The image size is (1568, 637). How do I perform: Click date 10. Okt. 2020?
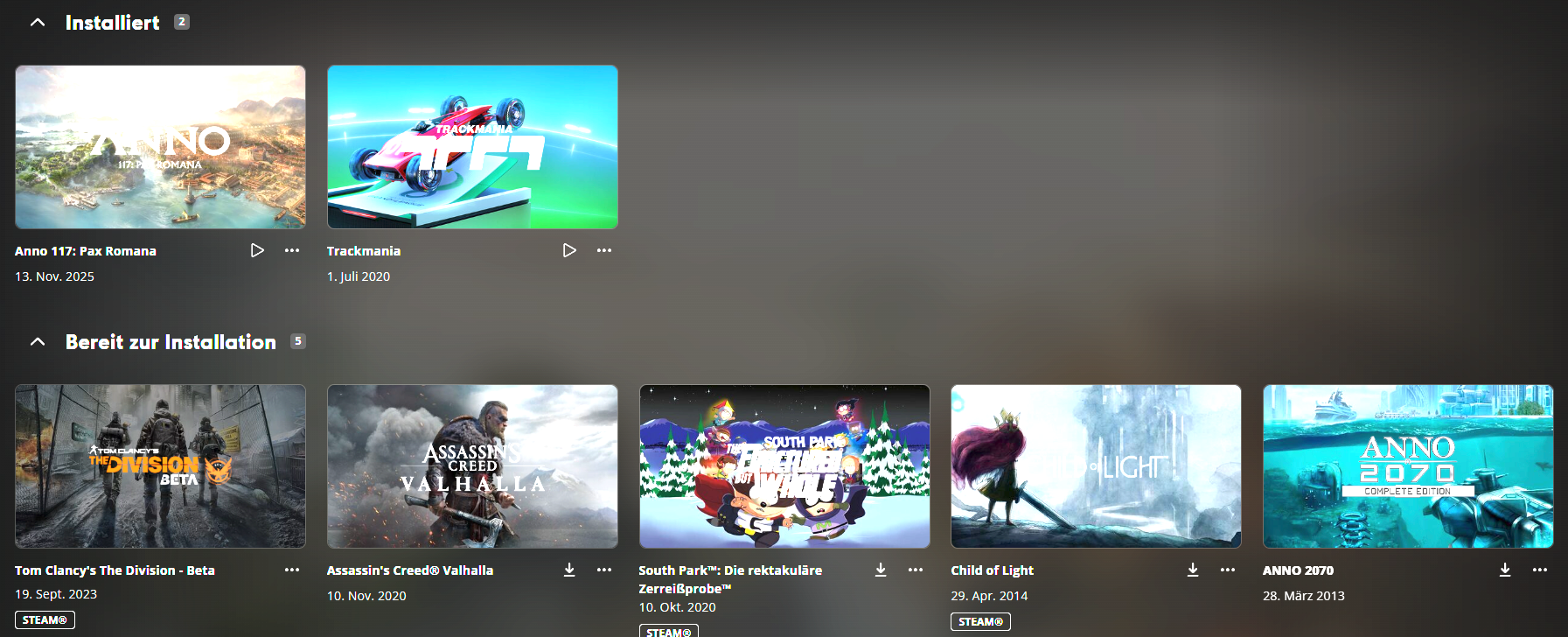pyautogui.click(x=677, y=607)
